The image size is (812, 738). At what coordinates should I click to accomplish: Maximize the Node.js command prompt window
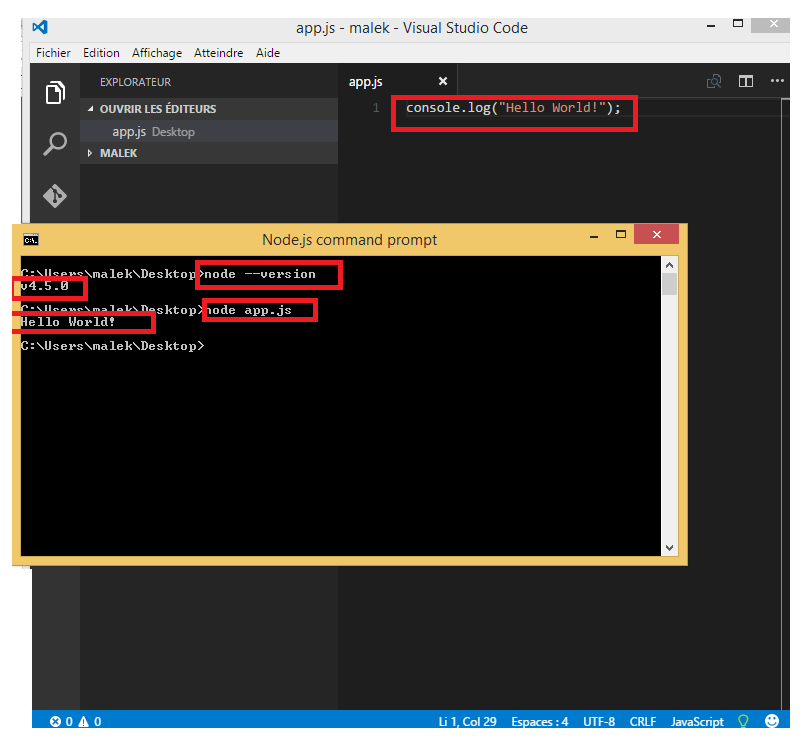point(621,235)
